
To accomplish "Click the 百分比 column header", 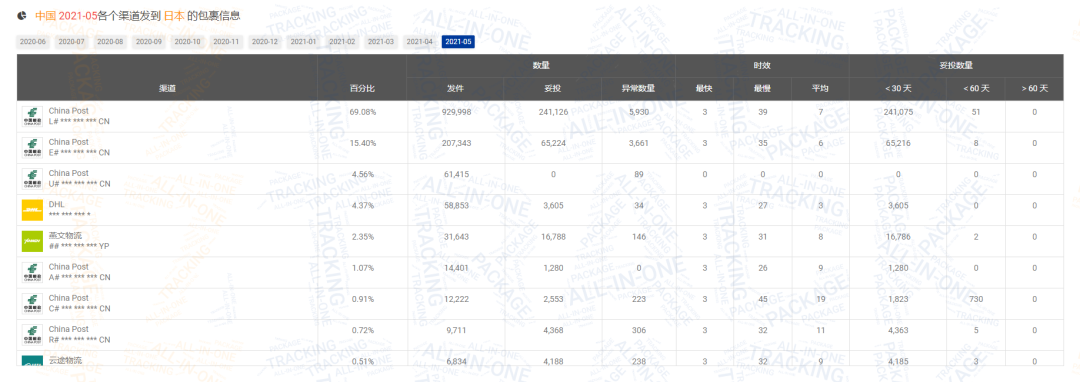I will (x=362, y=89).
